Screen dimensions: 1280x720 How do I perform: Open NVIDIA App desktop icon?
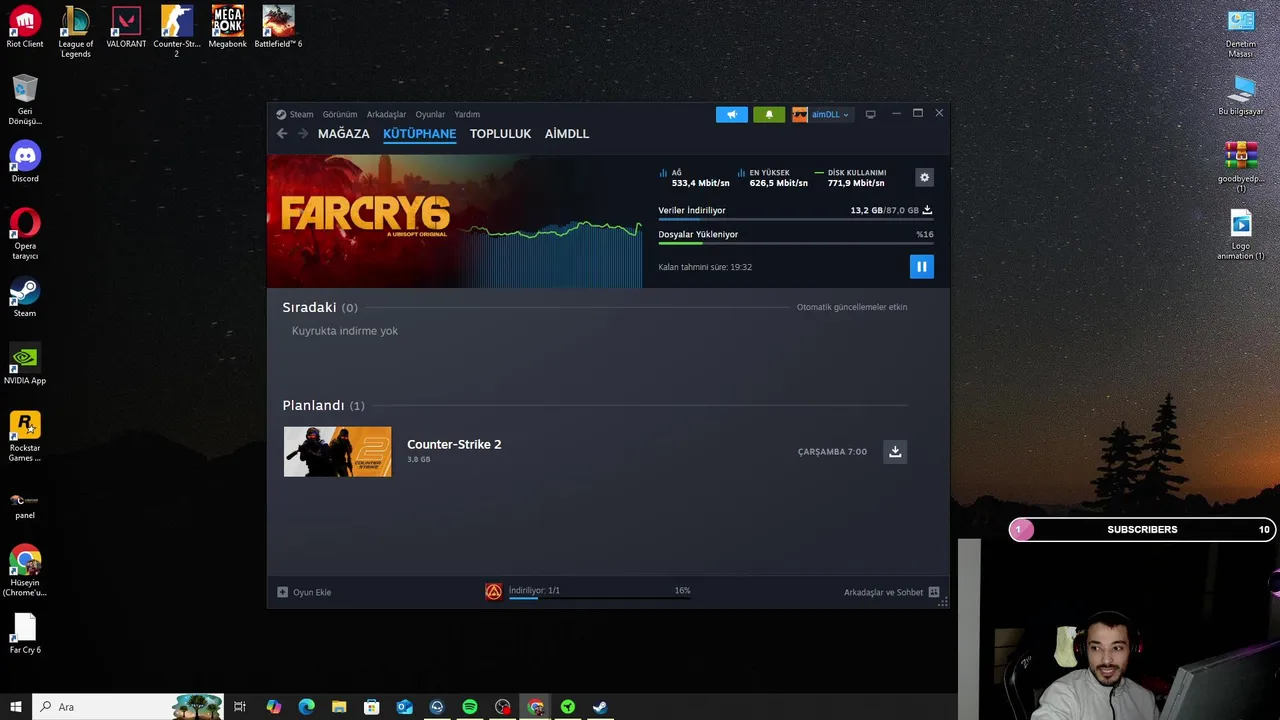25,364
